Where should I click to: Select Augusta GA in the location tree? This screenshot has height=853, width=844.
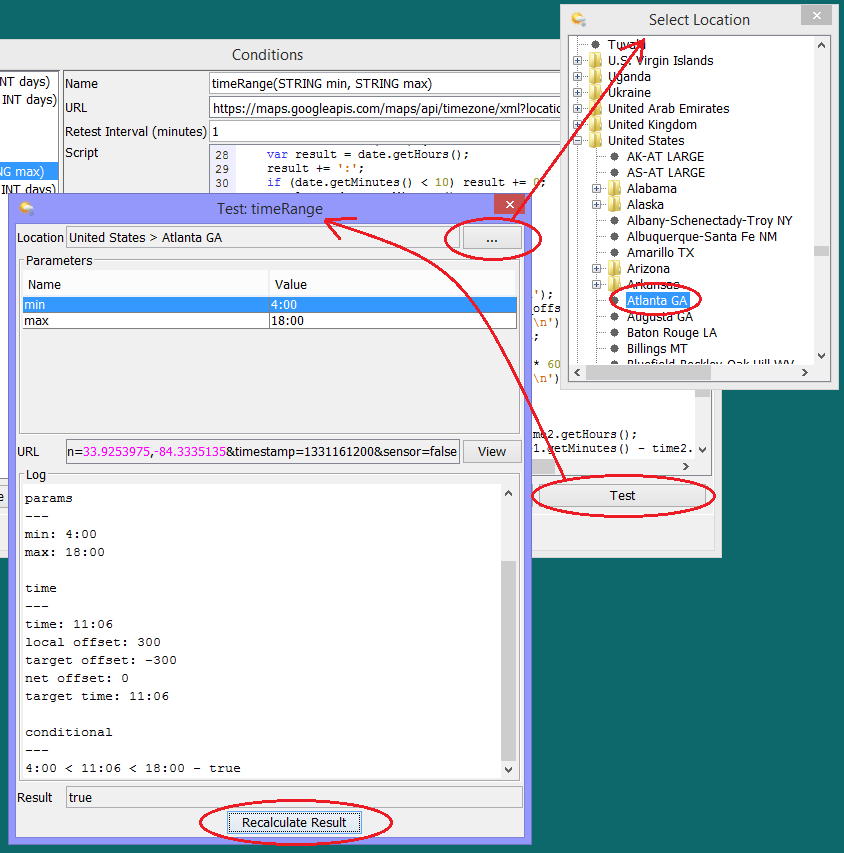click(660, 317)
